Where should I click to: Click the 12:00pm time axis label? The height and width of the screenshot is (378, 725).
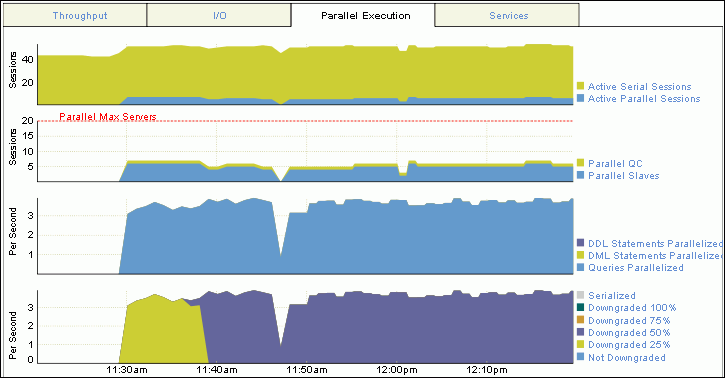pyautogui.click(x=397, y=370)
